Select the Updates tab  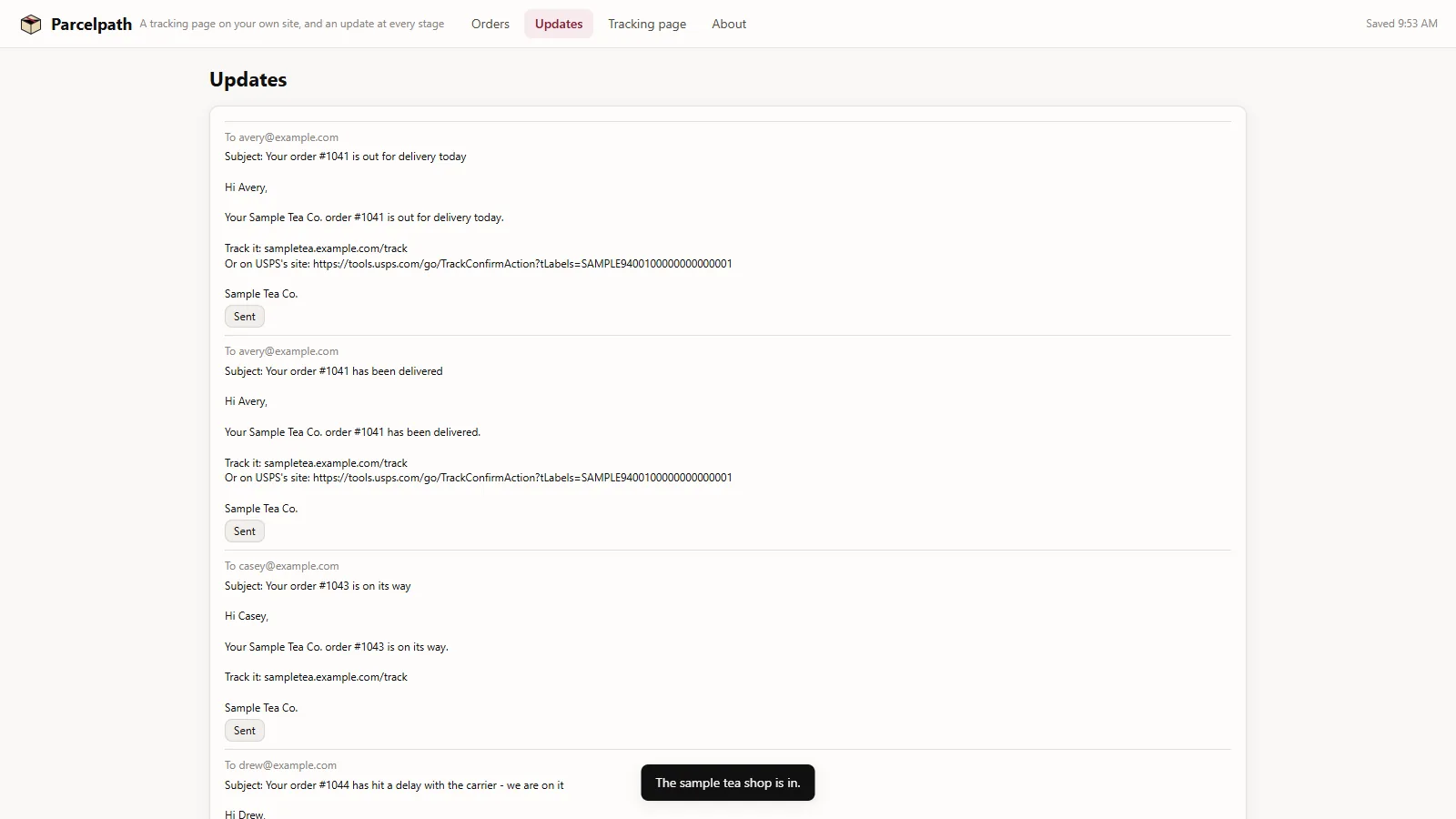point(559,24)
